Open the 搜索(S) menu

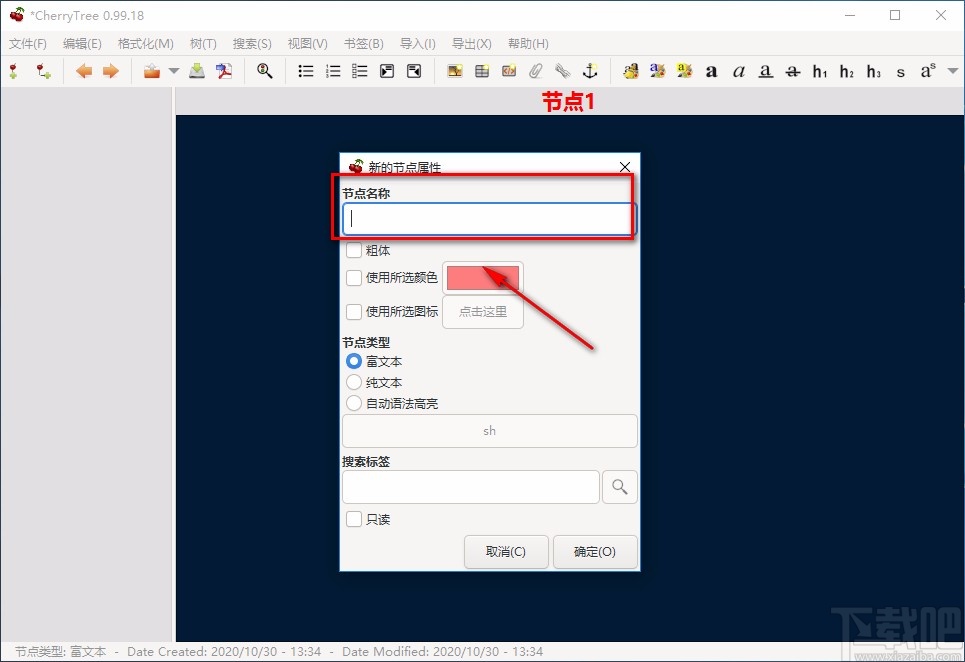[252, 44]
